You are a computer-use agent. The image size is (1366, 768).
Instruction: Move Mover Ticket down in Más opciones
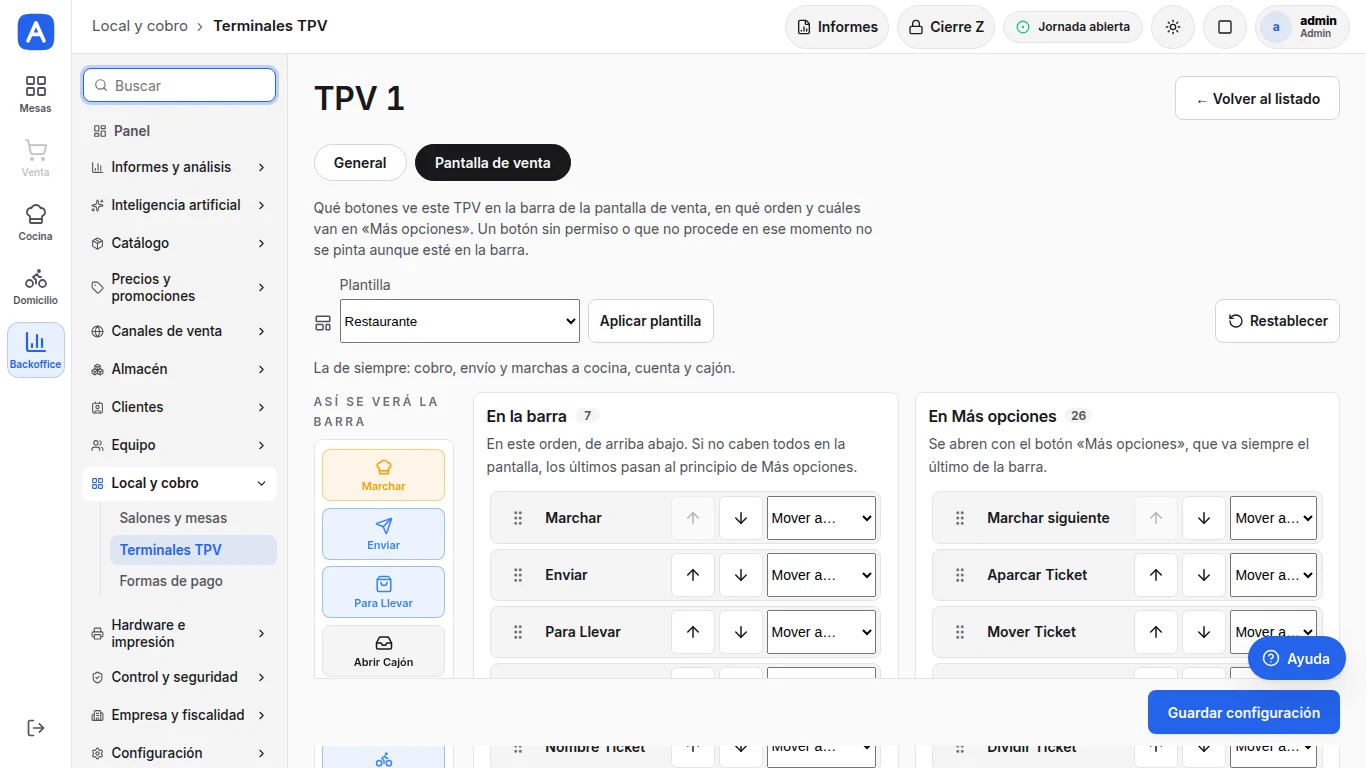1204,632
